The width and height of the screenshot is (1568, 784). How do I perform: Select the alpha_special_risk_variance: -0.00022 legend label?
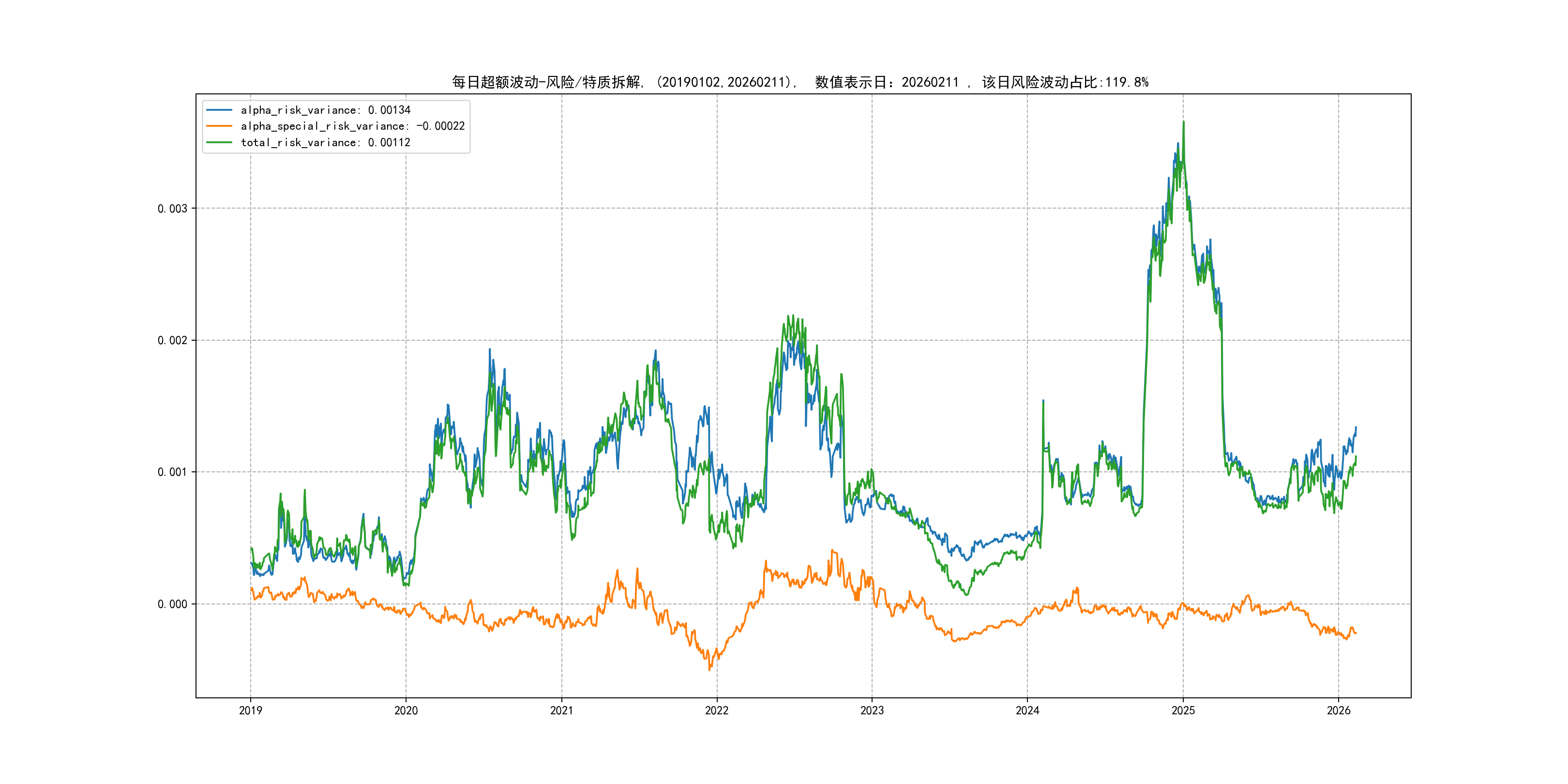pyautogui.click(x=352, y=126)
